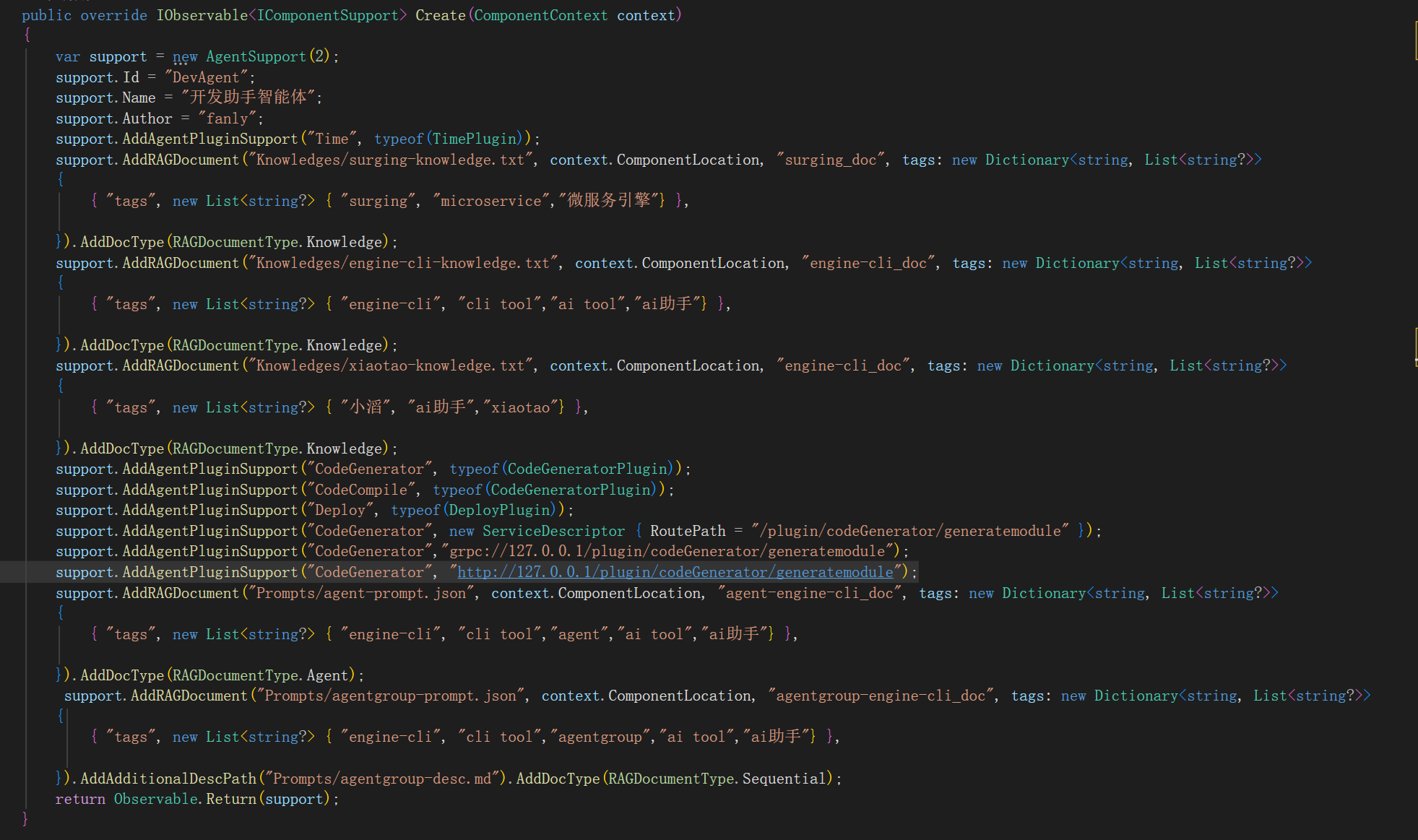The image size is (1418, 840).
Task: Click the var keyword
Action: pyautogui.click(x=68, y=56)
